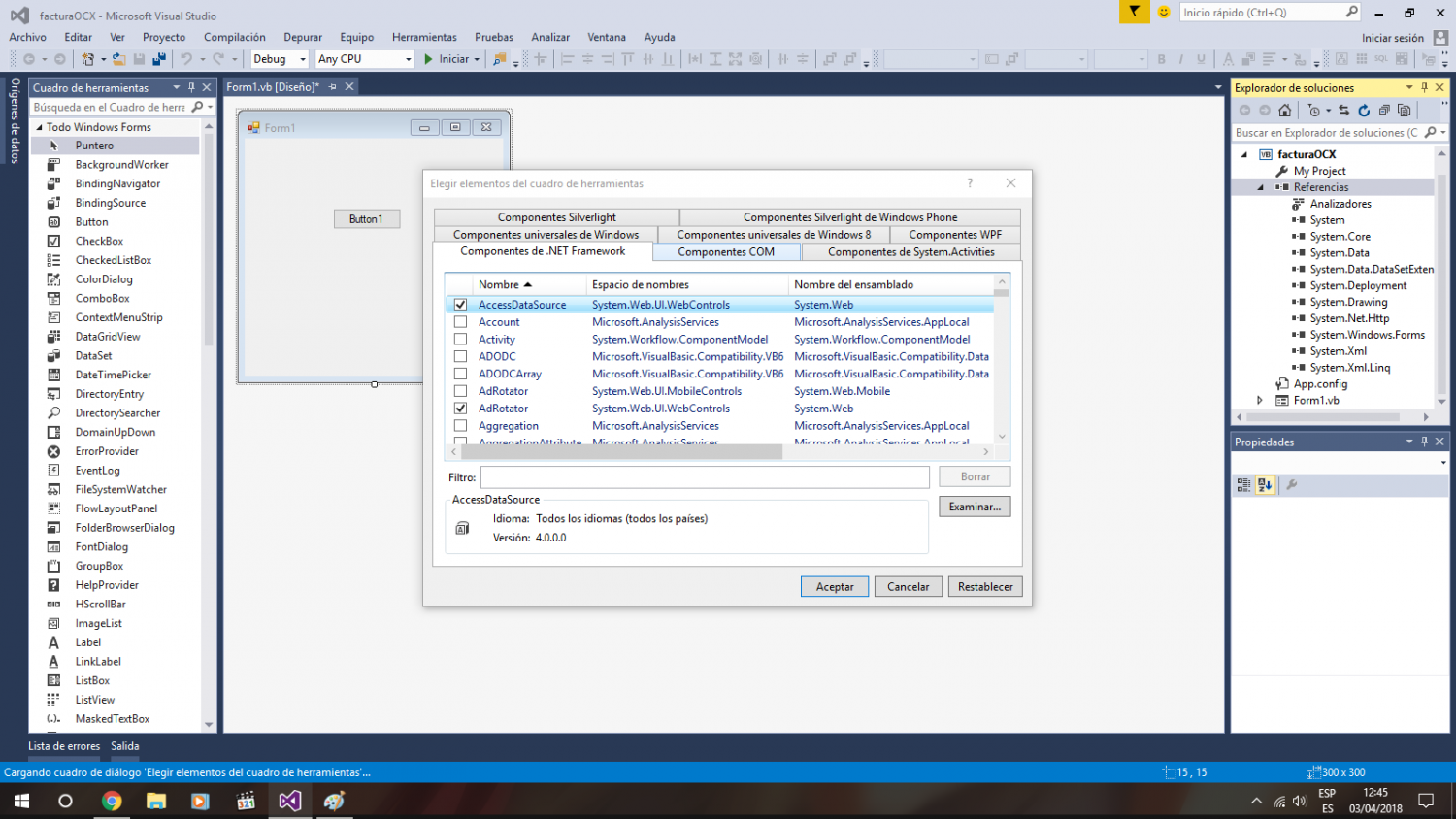Click the toolbox search magnifier icon
Image resolution: width=1456 pixels, height=819 pixels.
point(197,108)
